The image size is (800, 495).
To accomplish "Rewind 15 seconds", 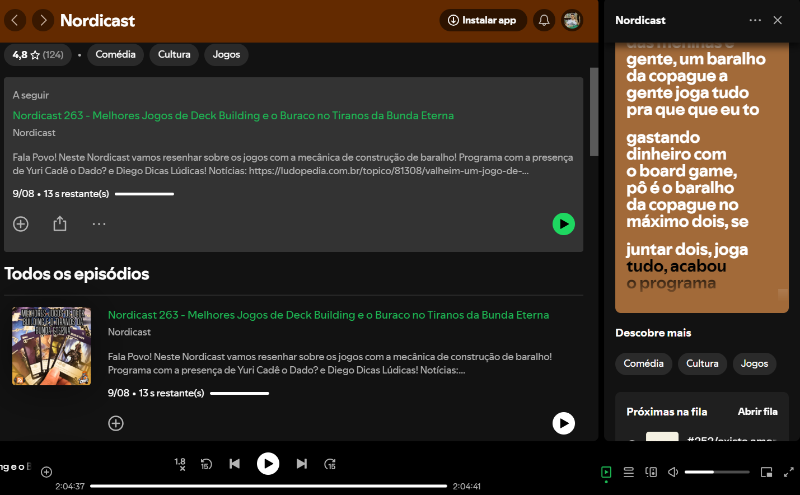I will [206, 464].
